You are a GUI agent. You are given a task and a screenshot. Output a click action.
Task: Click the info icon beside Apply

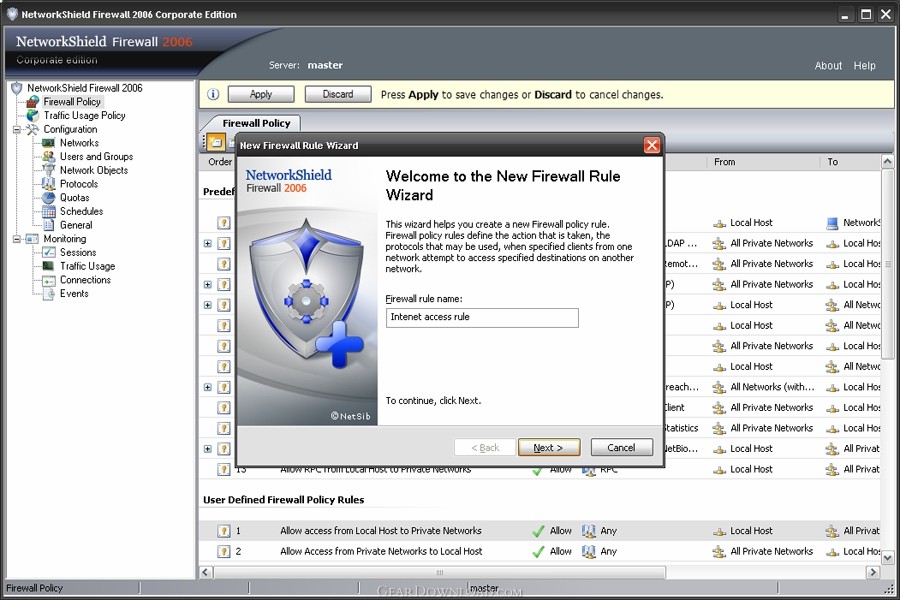pos(213,94)
